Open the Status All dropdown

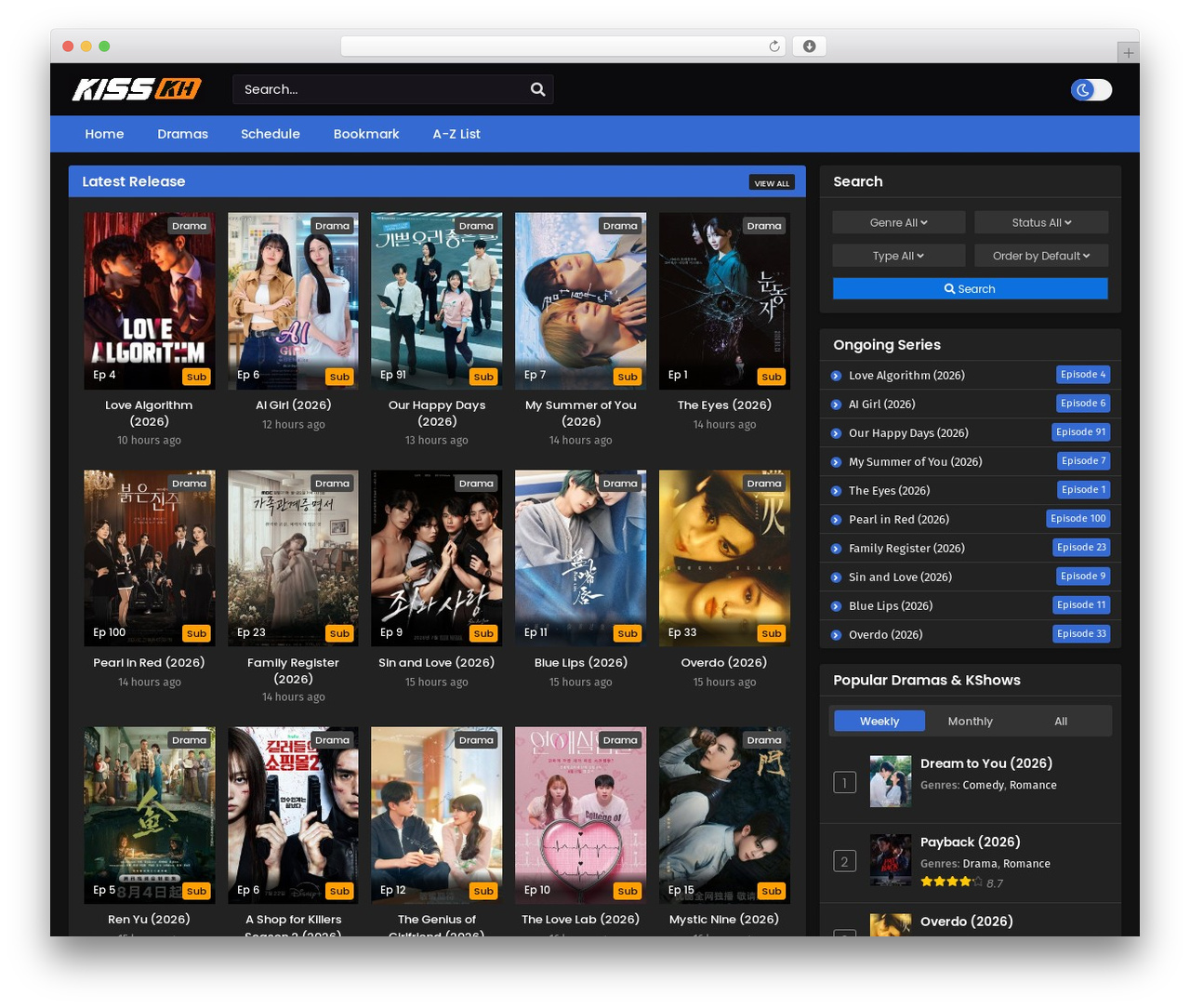point(1041,222)
